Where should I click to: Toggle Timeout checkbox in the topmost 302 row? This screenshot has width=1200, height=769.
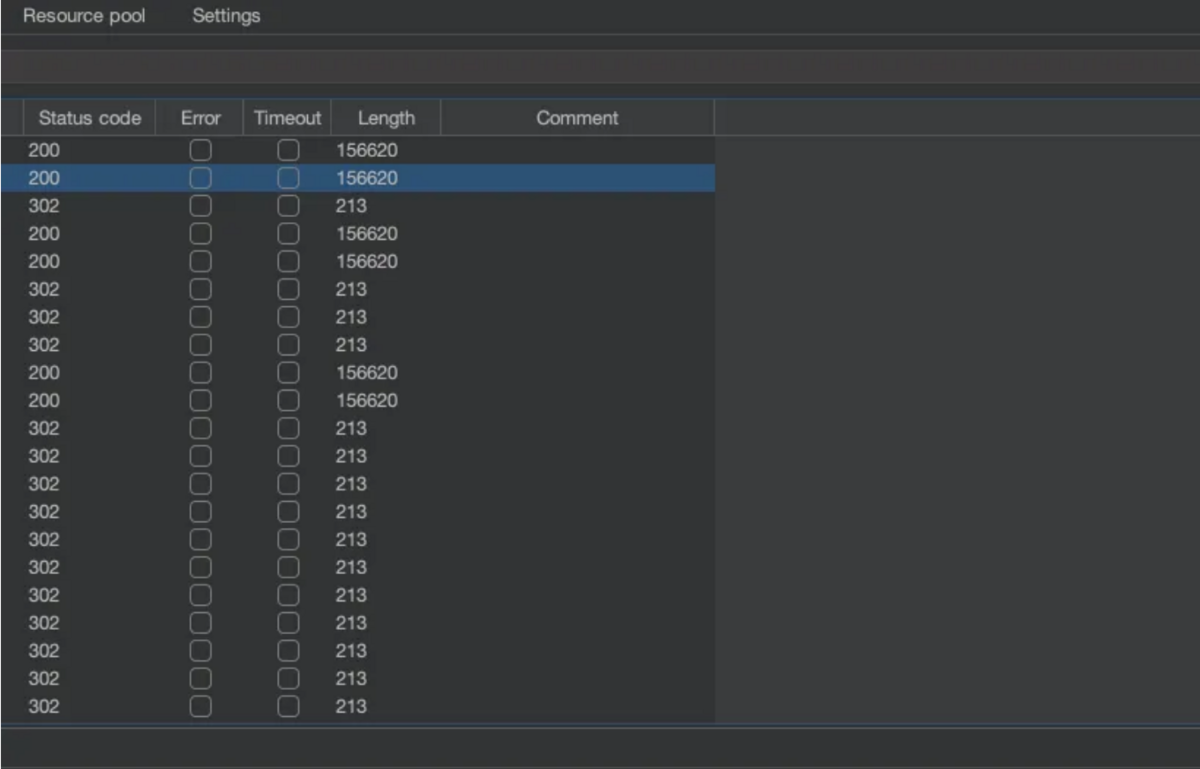pos(288,206)
